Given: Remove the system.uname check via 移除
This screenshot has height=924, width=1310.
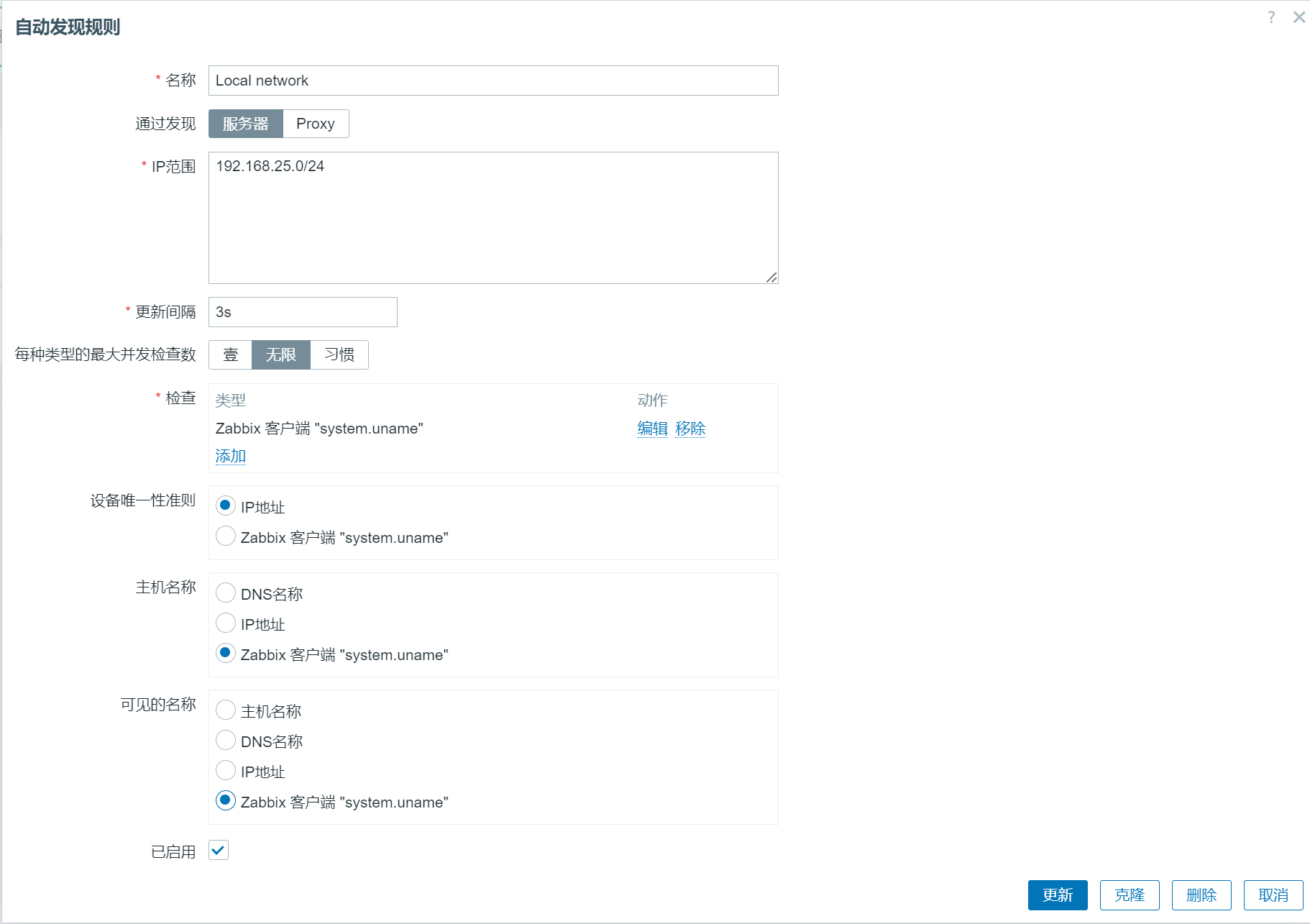Looking at the screenshot, I should point(690,429).
